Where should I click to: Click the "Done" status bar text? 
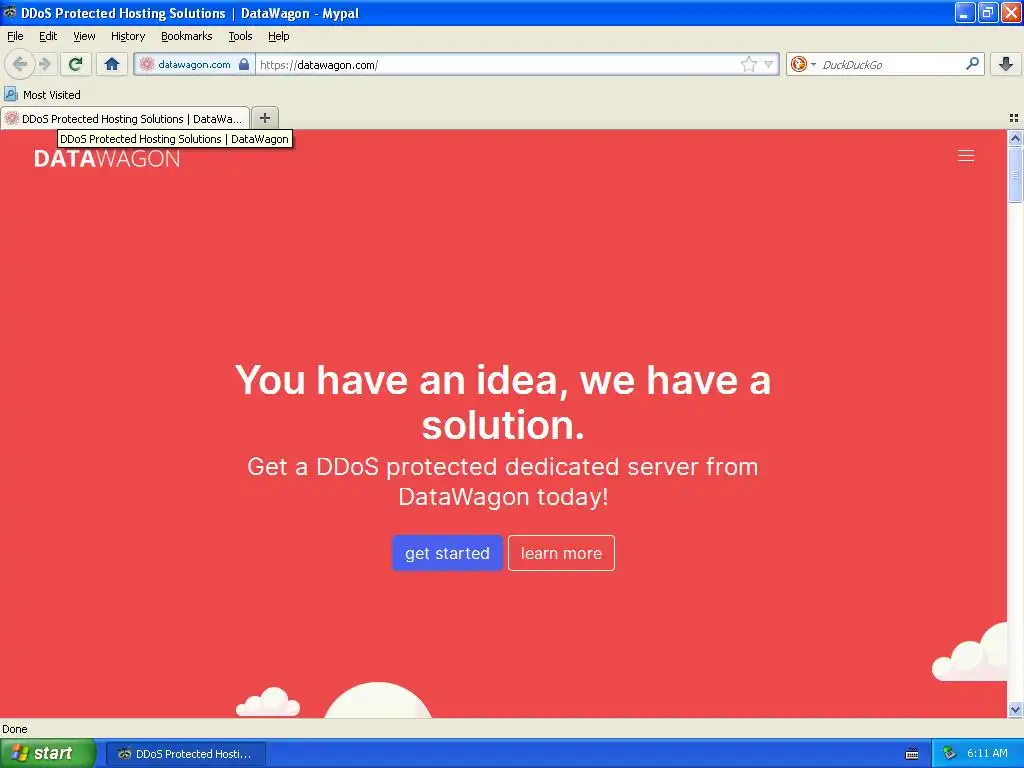pos(14,729)
